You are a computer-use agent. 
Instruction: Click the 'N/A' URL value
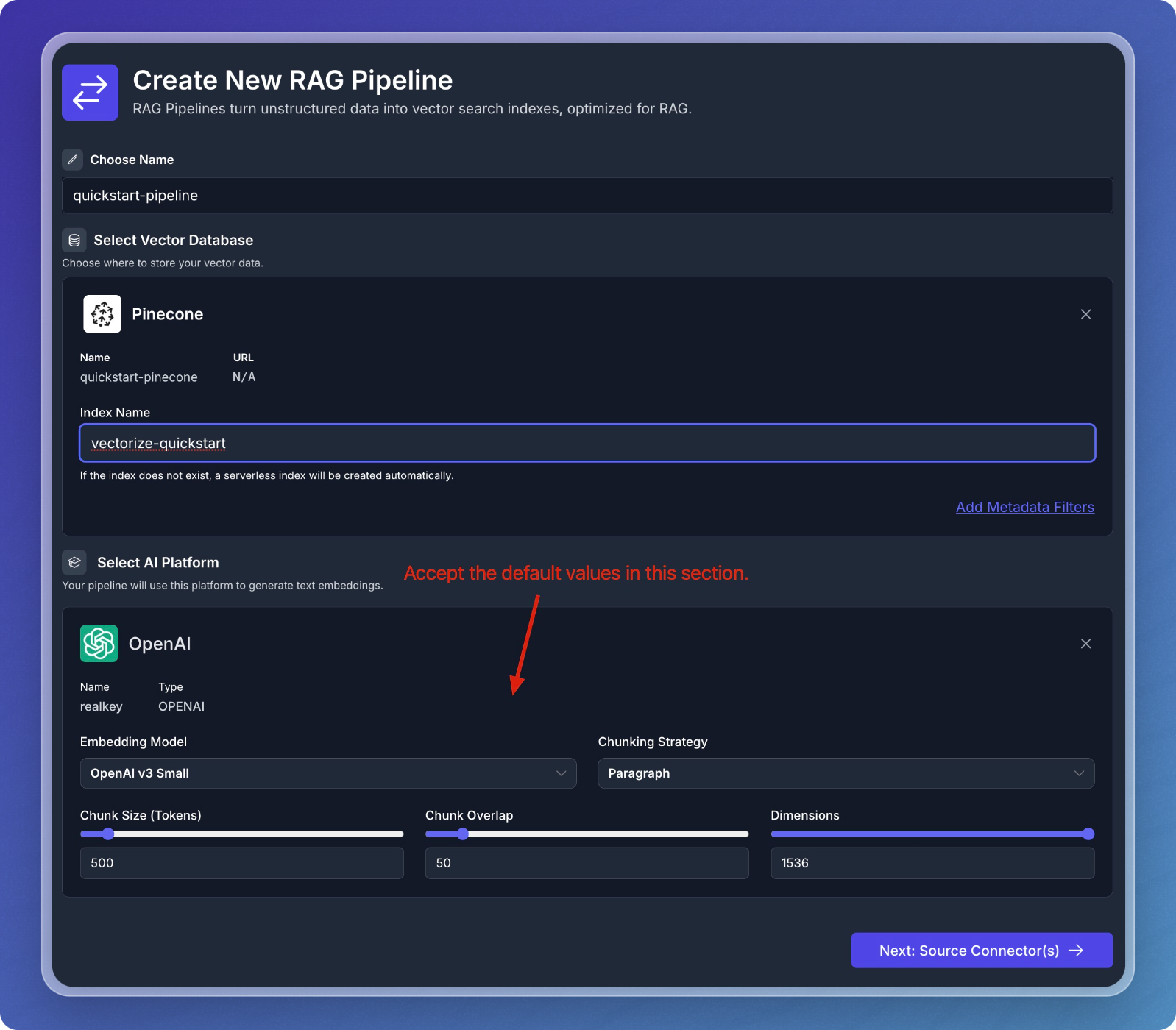pos(244,377)
